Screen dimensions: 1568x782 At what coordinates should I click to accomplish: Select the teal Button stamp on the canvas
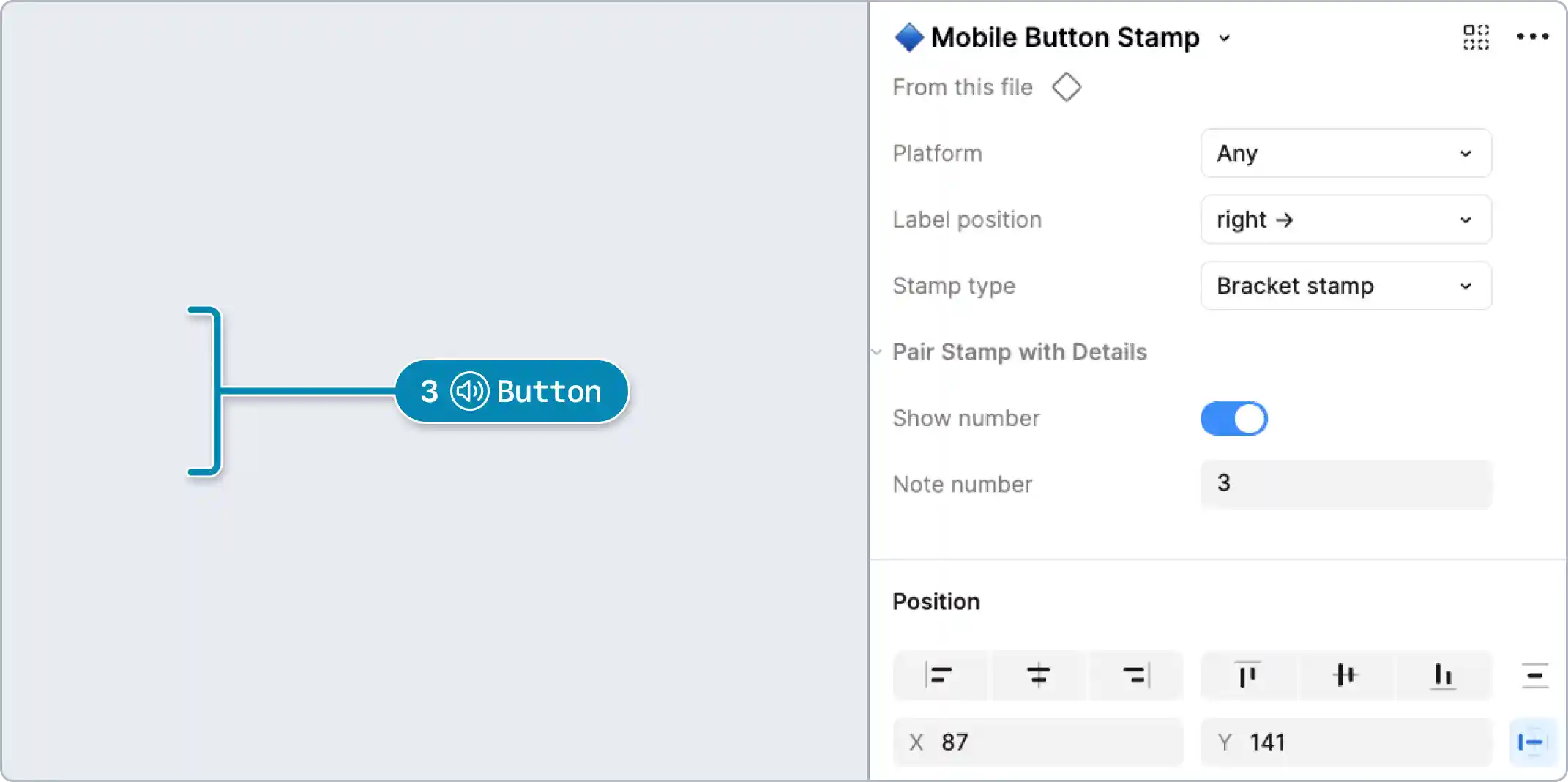click(x=511, y=391)
